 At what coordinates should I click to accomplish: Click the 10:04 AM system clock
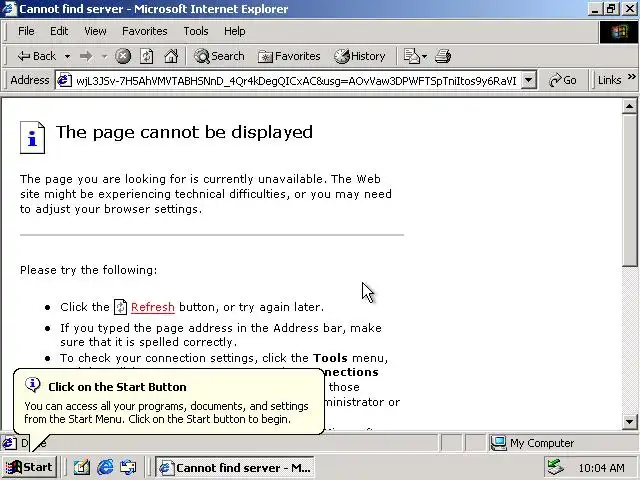coord(601,468)
